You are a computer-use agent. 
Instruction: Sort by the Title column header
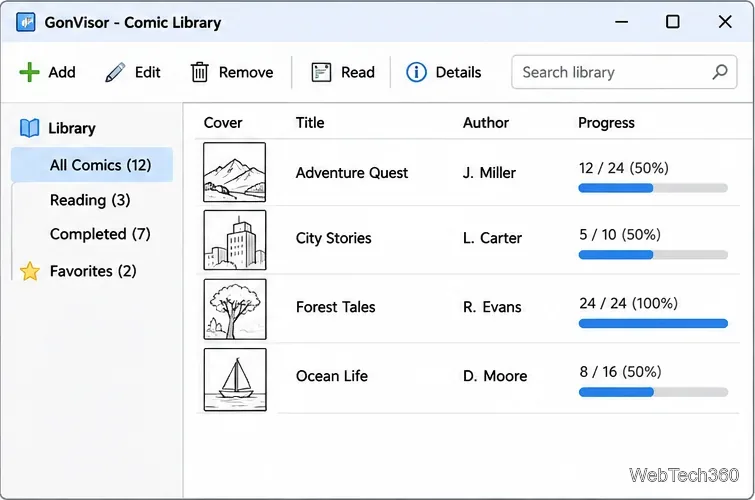click(x=310, y=123)
